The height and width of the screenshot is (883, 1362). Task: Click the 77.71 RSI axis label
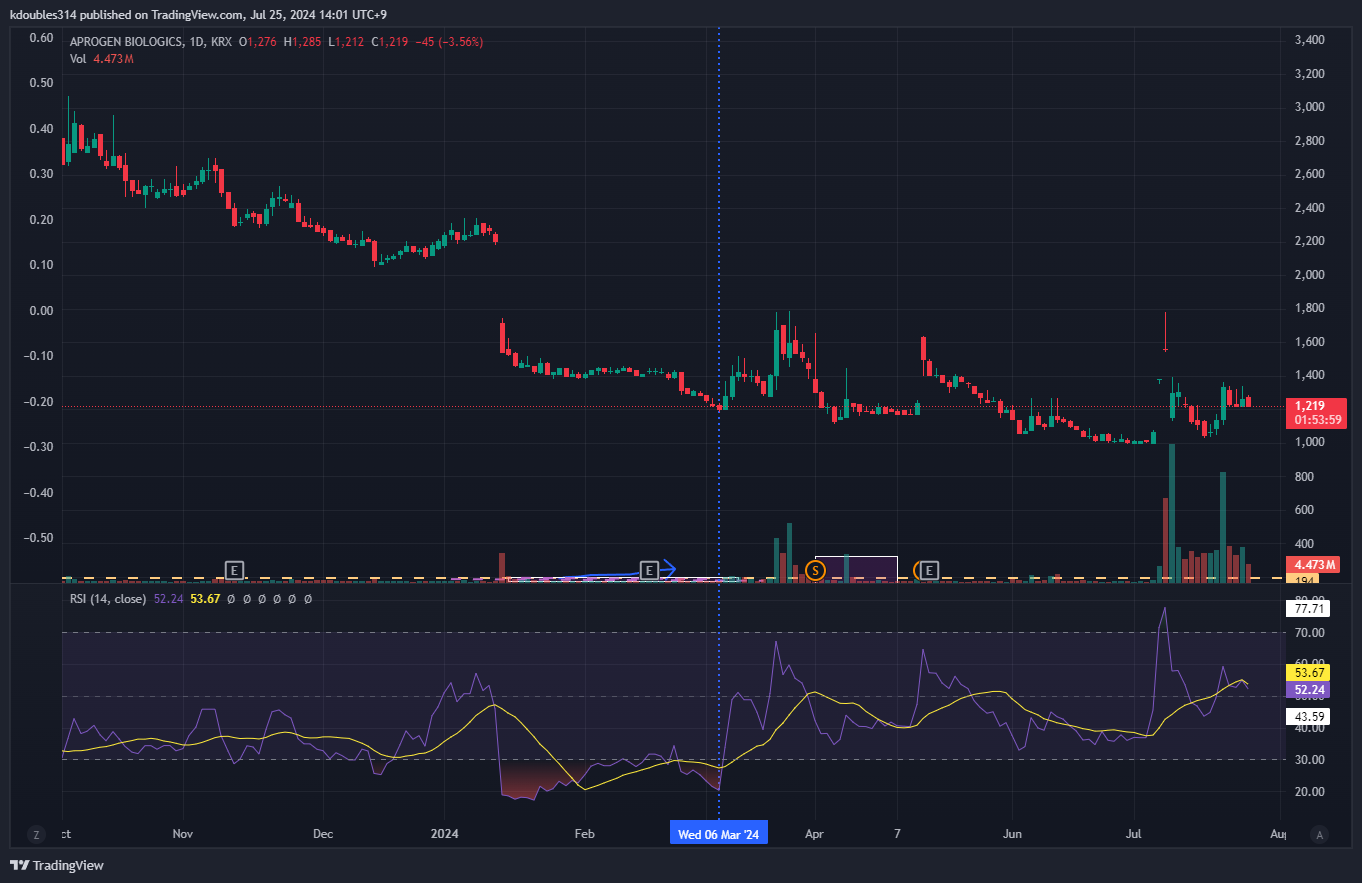(1310, 608)
